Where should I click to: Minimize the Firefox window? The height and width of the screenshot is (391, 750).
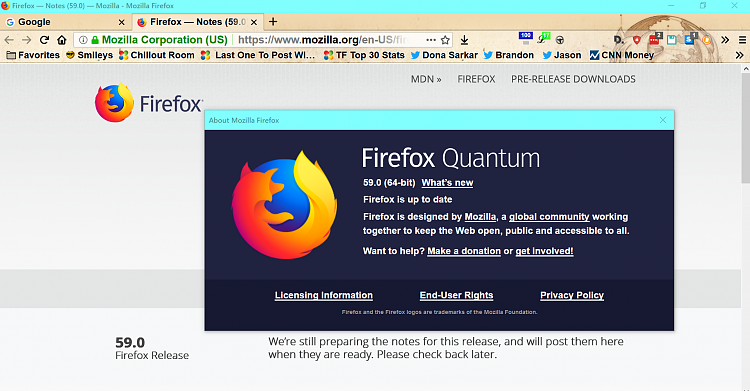coord(671,6)
